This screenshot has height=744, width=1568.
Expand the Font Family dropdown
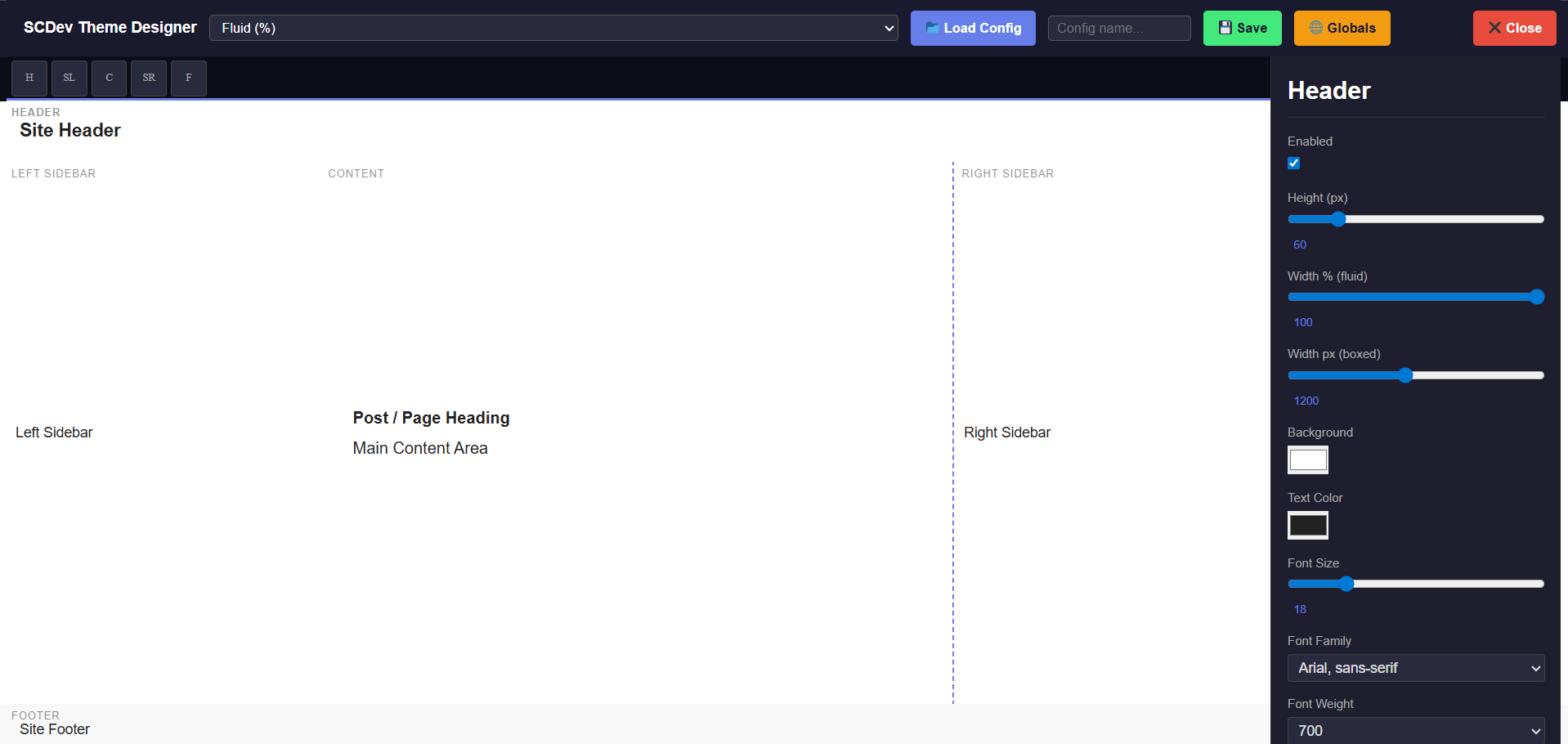coord(1415,668)
